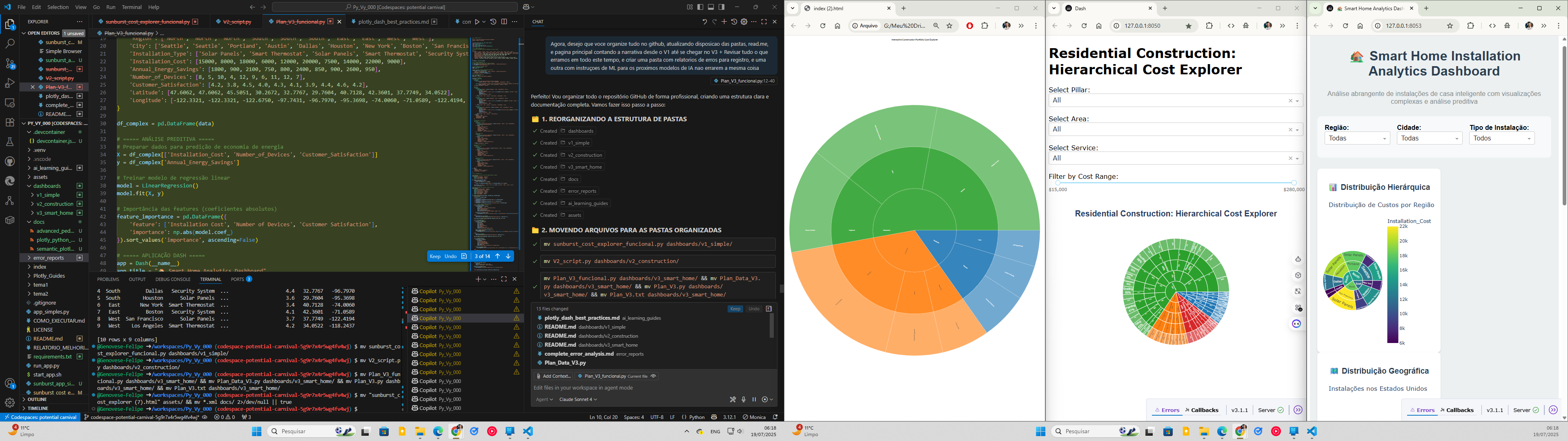1568x441 pixels.
Task: Open the Run and Debug view
Action: 10,83
